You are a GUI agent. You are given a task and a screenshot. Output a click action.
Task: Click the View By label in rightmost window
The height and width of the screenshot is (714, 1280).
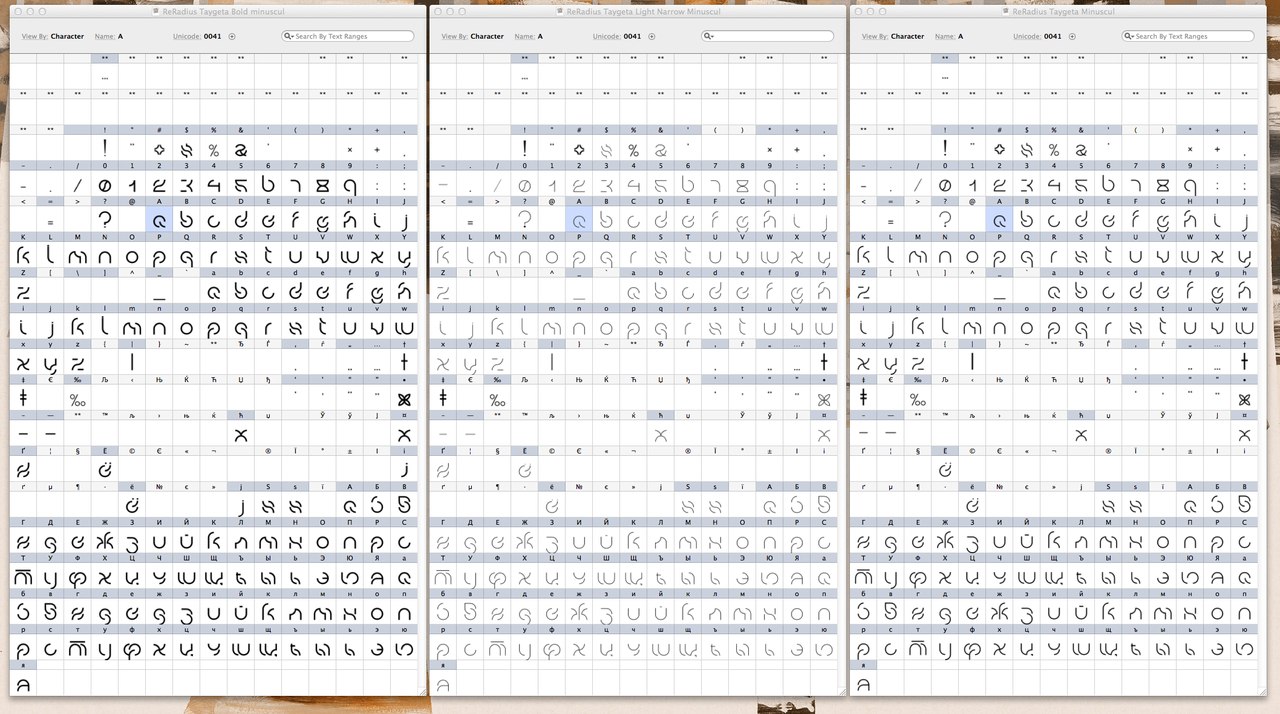873,36
